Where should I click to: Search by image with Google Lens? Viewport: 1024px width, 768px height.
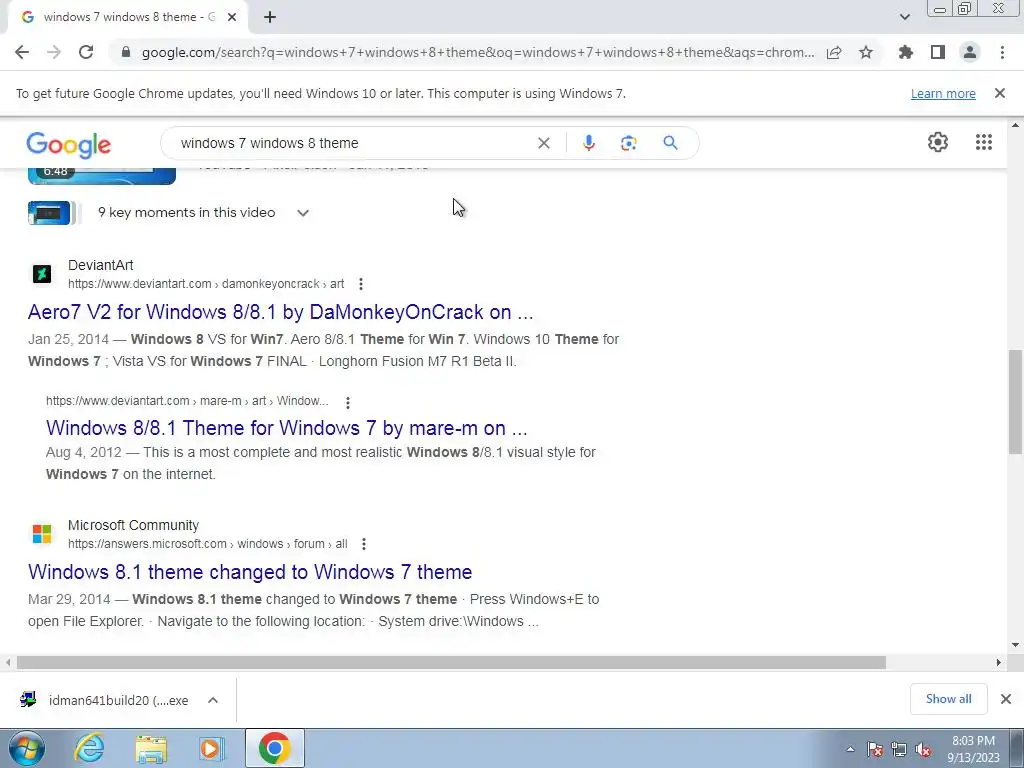pyautogui.click(x=628, y=143)
